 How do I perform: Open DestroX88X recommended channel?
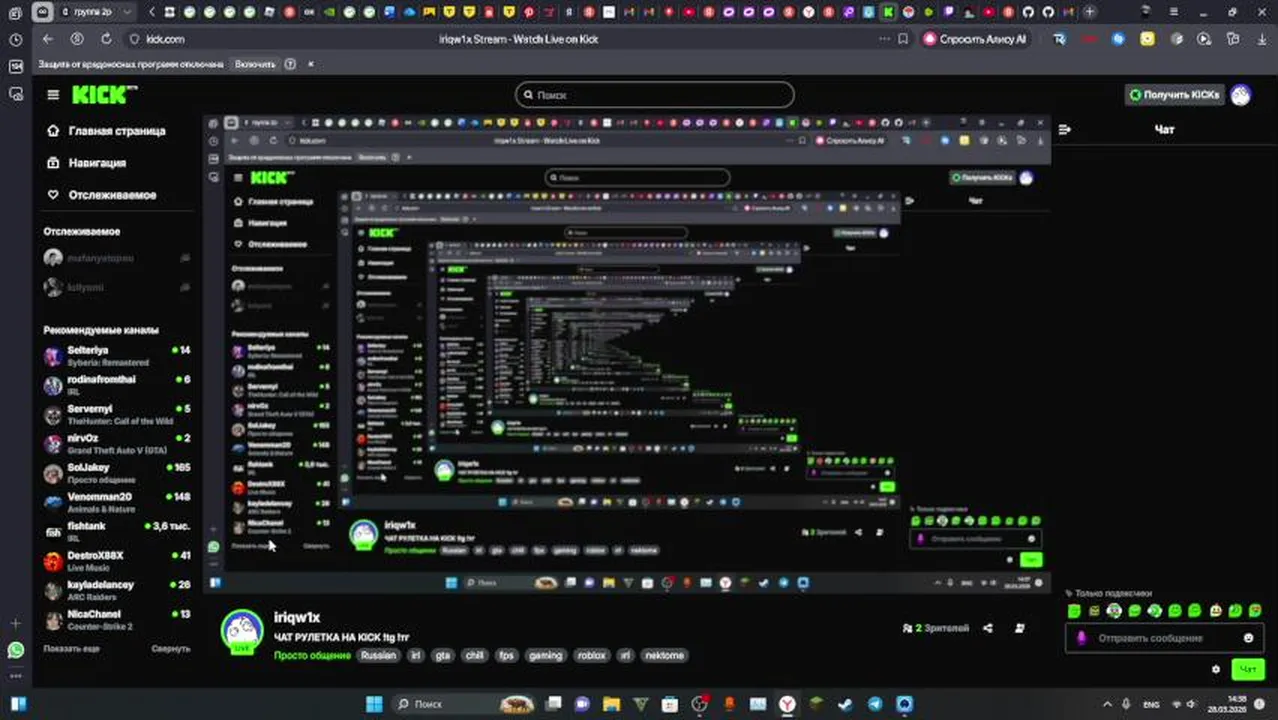117,561
